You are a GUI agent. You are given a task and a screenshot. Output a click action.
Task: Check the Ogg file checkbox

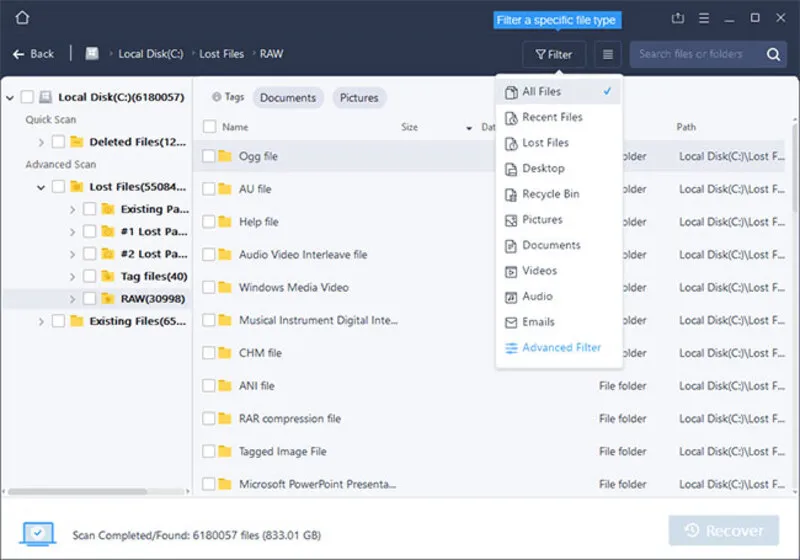[x=209, y=156]
